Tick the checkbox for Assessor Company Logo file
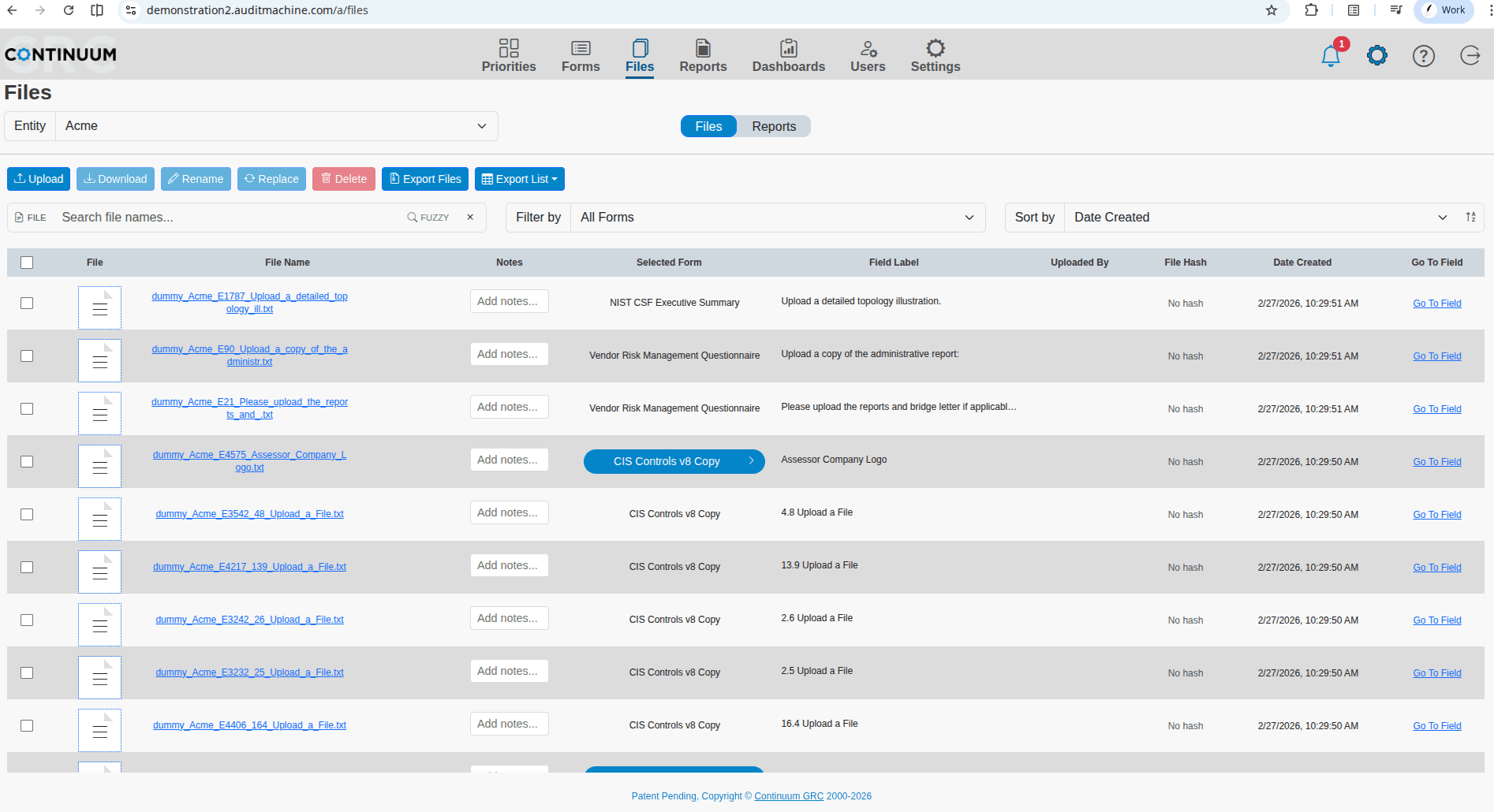The height and width of the screenshot is (812, 1494). 27,462
